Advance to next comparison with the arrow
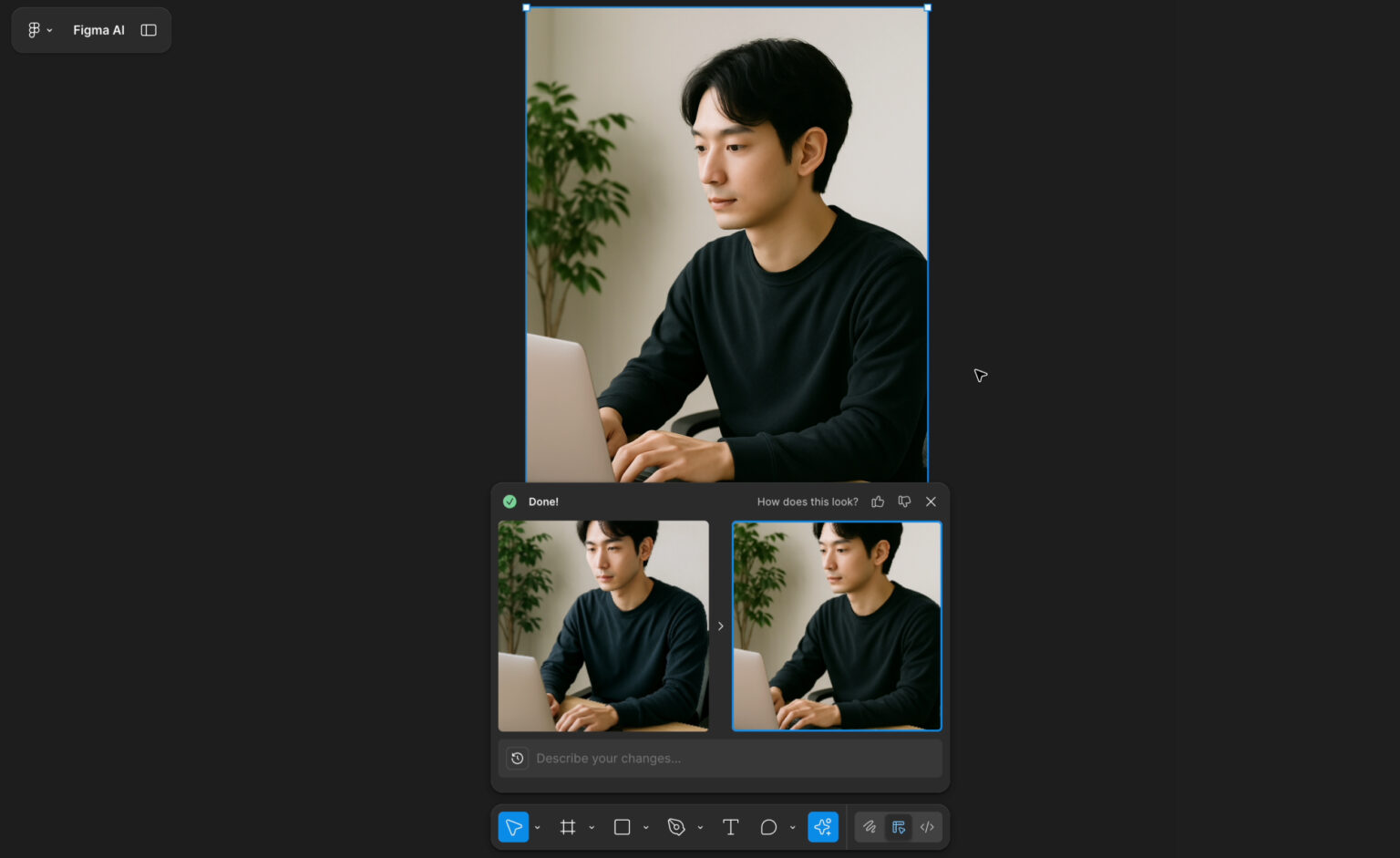1400x858 pixels. pos(720,626)
